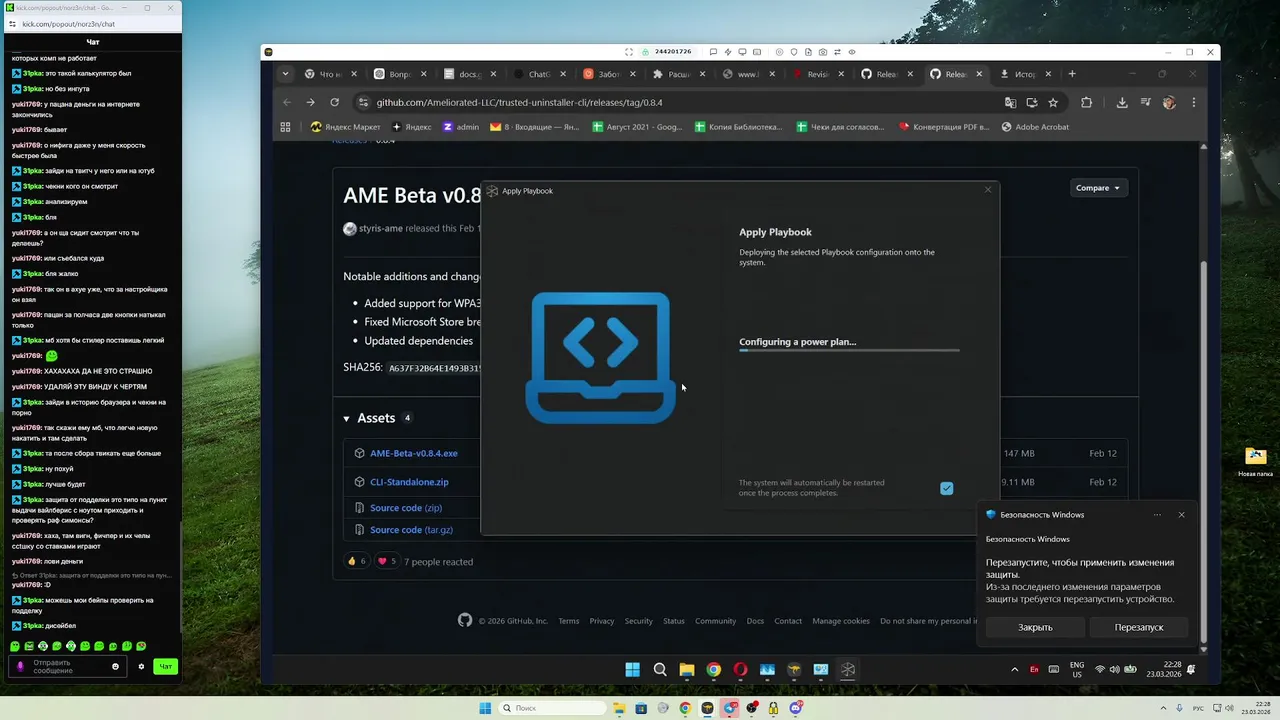Open Opera in the remote taskbar
This screenshot has width=1280, height=720.
tap(740, 670)
